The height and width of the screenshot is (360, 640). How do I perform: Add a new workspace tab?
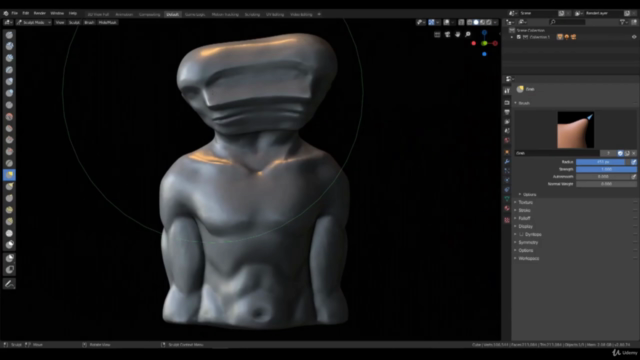coord(319,14)
